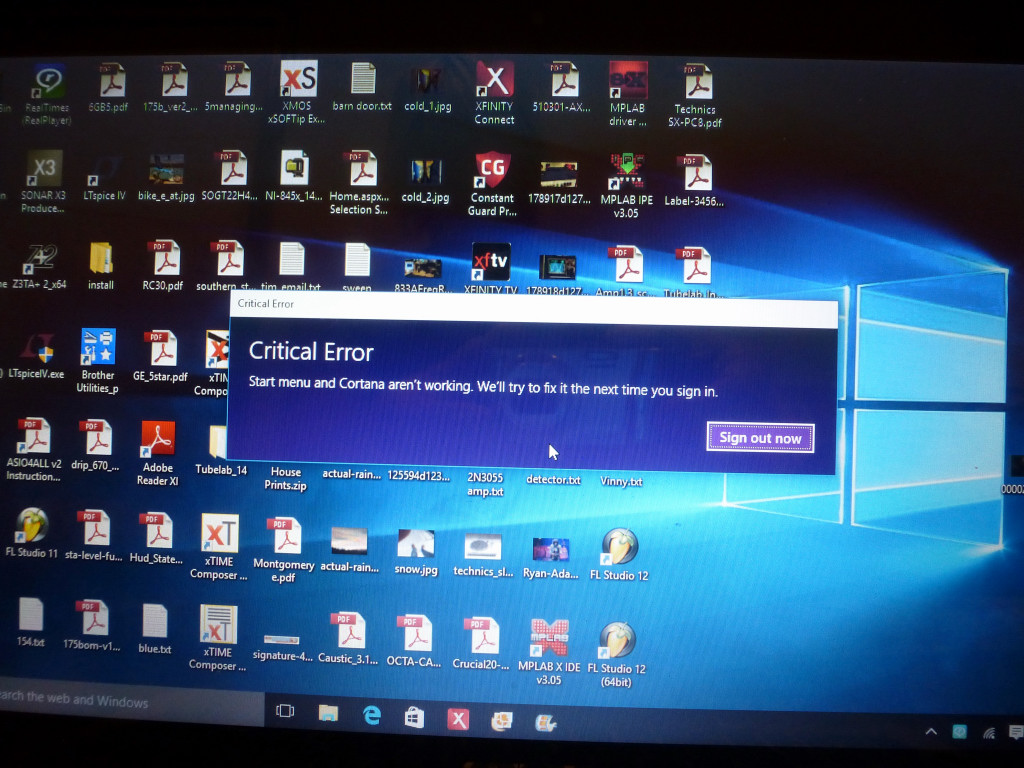The image size is (1024, 768).
Task: Open the RC30.pdf file
Action: pos(163,266)
